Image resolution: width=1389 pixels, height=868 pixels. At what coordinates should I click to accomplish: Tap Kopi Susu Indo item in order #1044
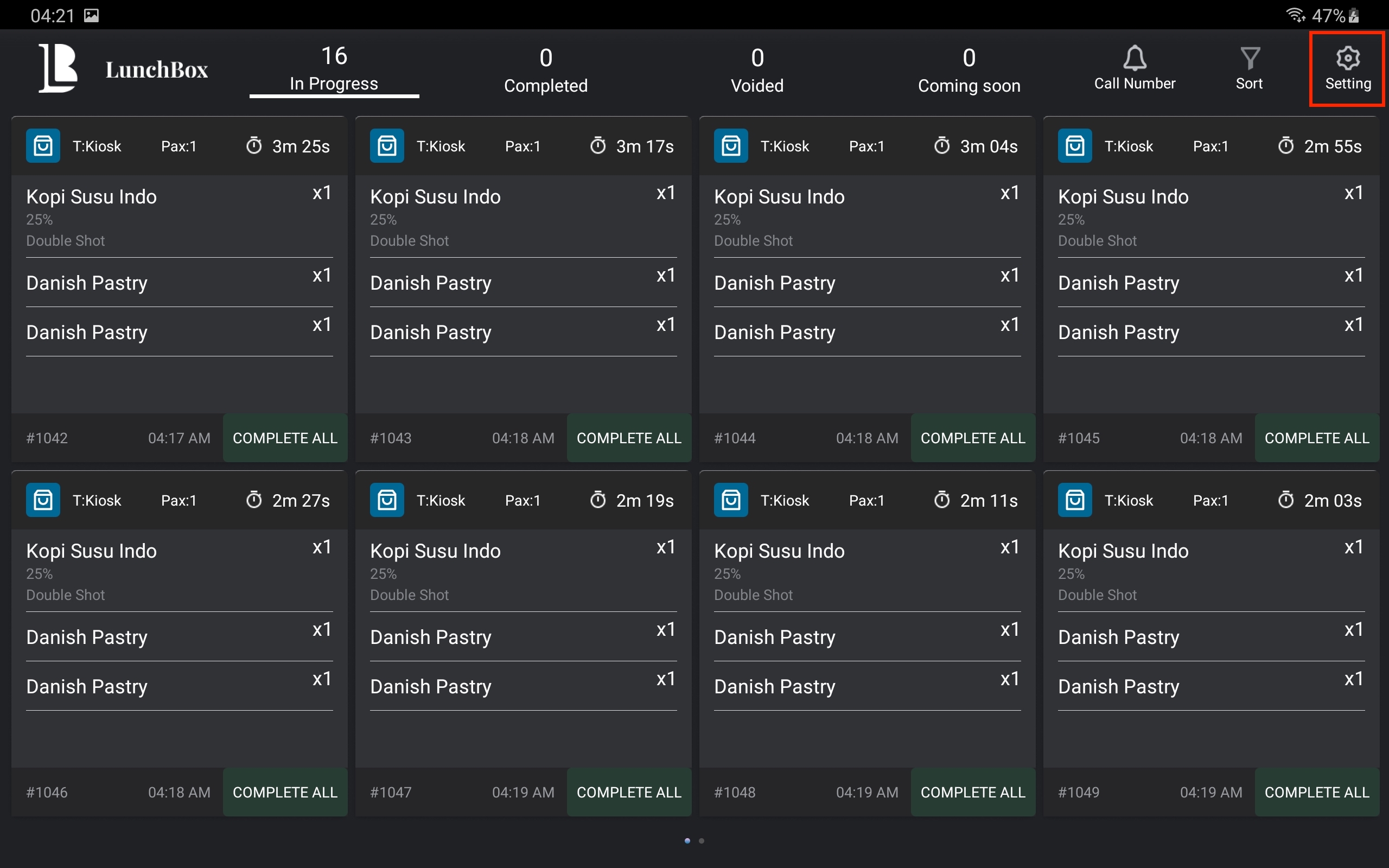[779, 197]
